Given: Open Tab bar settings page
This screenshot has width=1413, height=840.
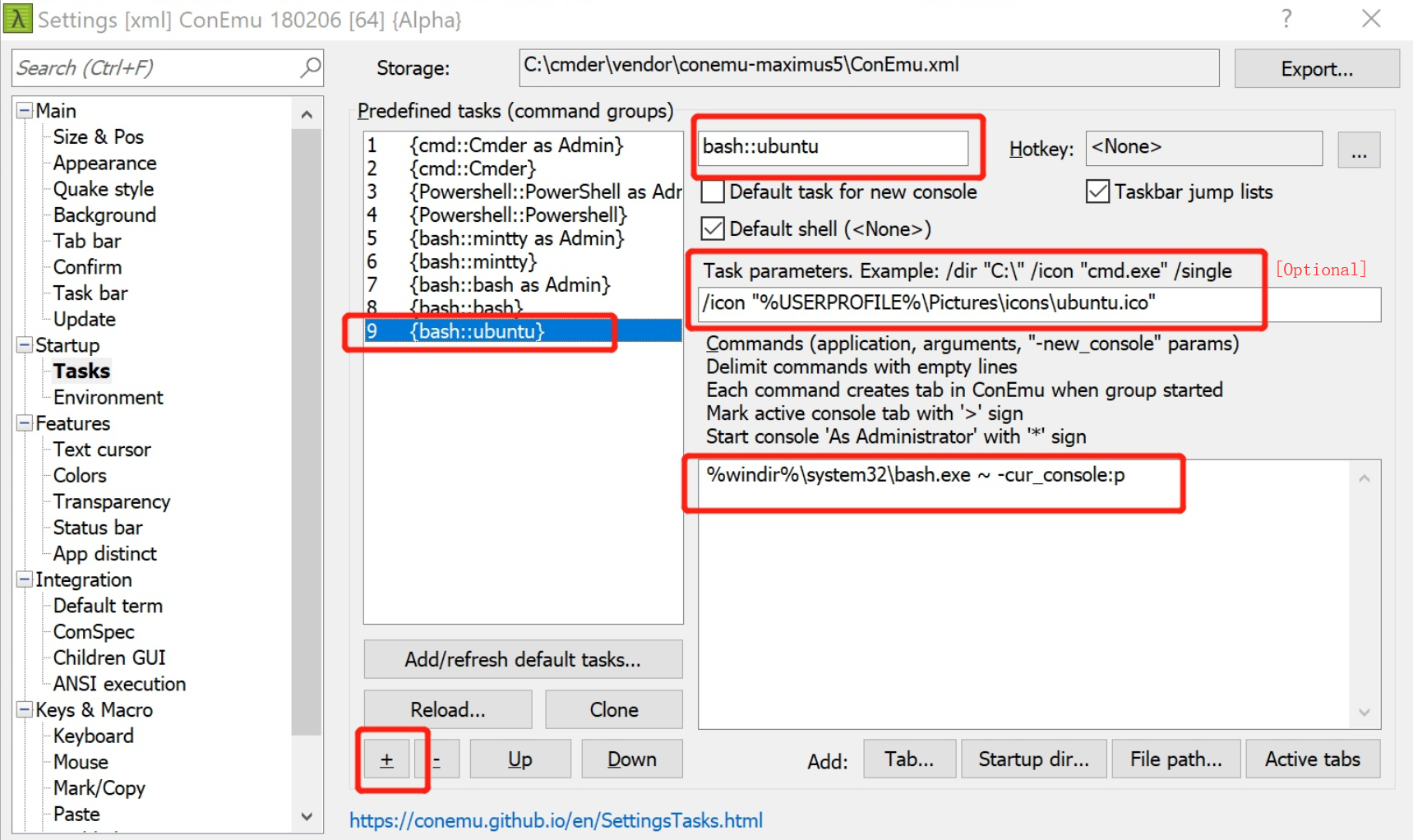Looking at the screenshot, I should 87,241.
